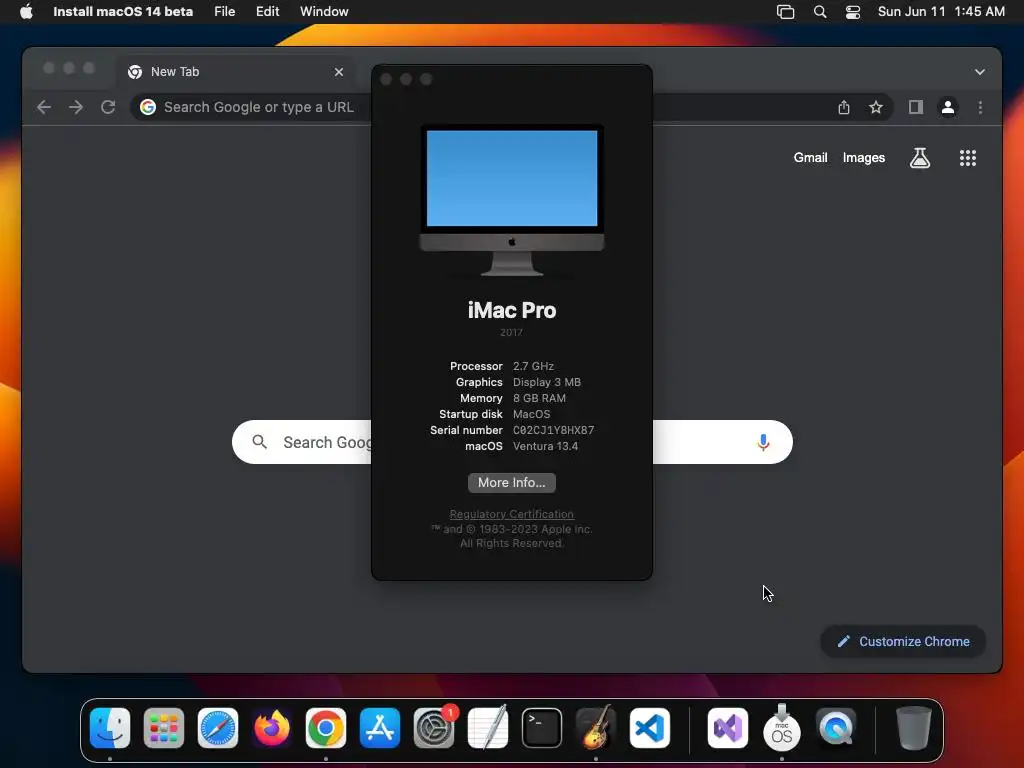
Task: Click the iMac Pro image
Action: (511, 200)
